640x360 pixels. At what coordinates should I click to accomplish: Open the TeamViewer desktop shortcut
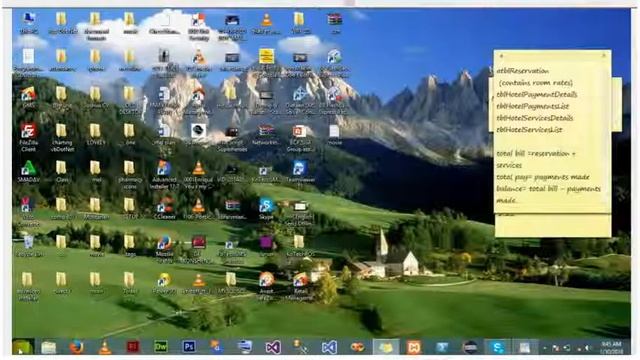[x=300, y=171]
